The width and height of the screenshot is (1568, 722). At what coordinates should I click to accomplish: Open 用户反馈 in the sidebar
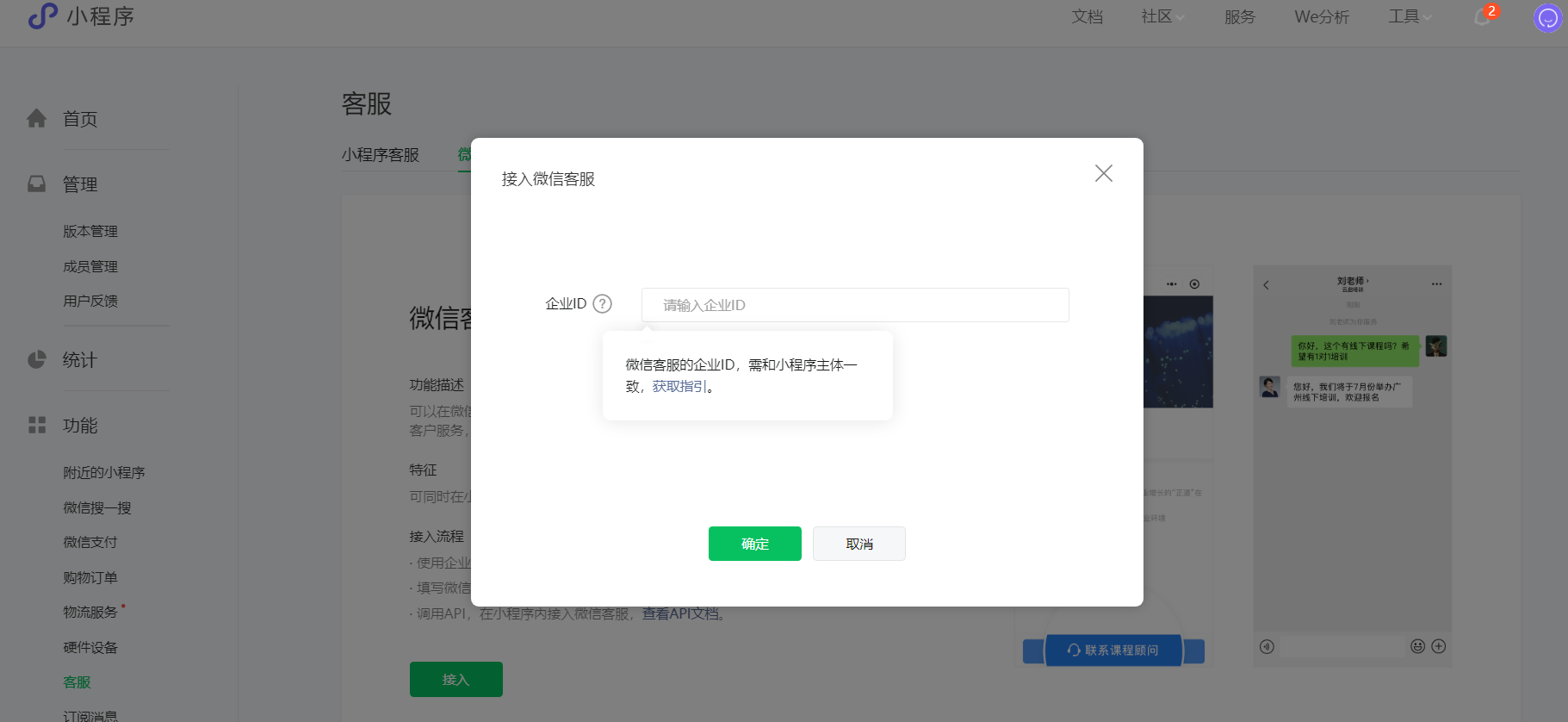(90, 301)
